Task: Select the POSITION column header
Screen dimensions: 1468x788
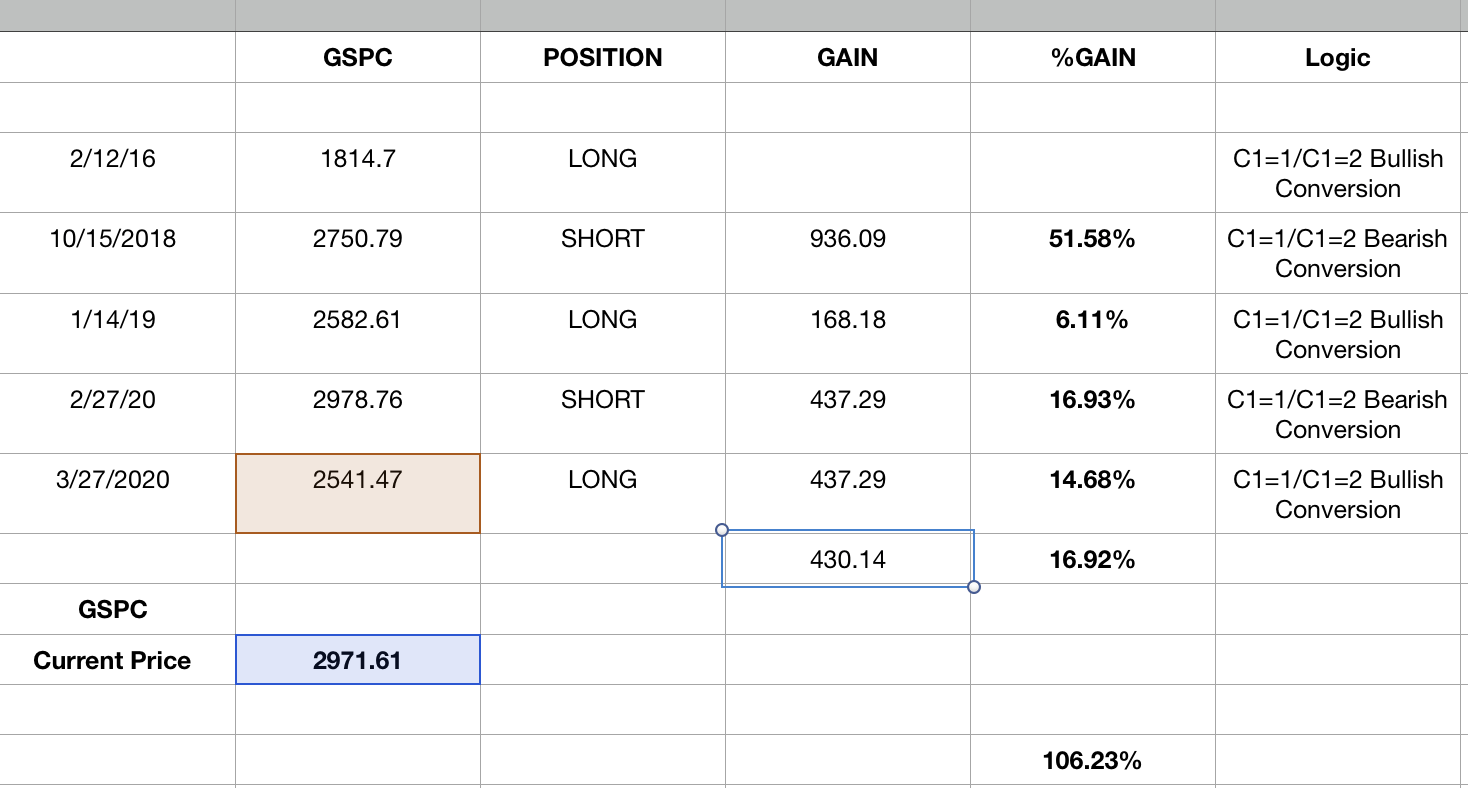Action: click(x=603, y=58)
